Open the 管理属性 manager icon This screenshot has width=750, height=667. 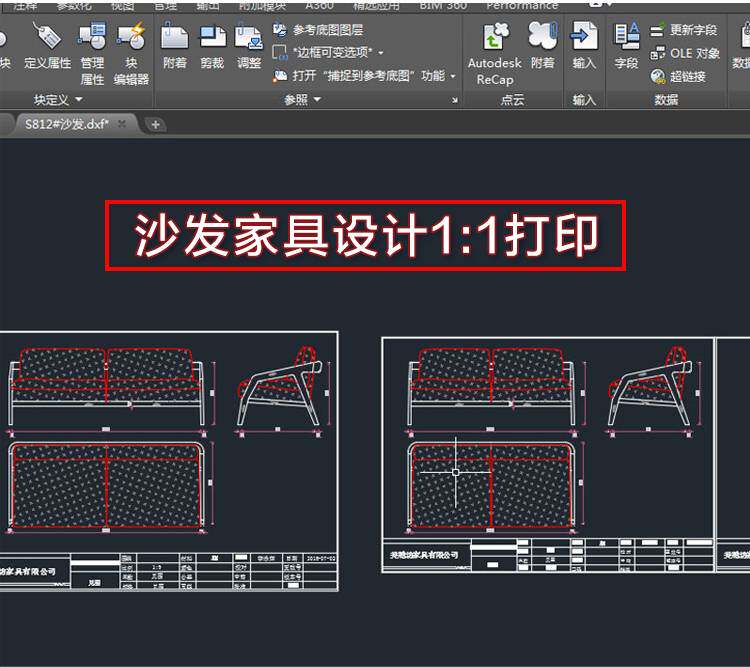point(92,36)
